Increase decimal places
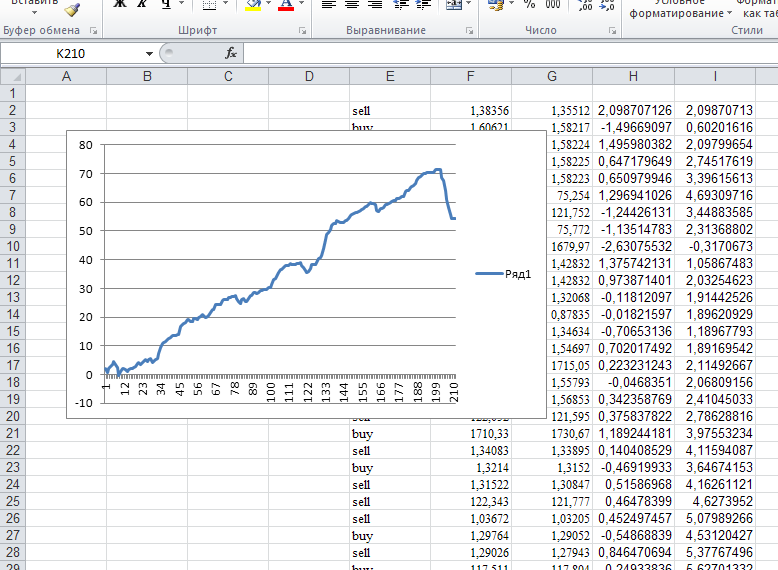Screen dimensions: 778x570 [584, 4]
